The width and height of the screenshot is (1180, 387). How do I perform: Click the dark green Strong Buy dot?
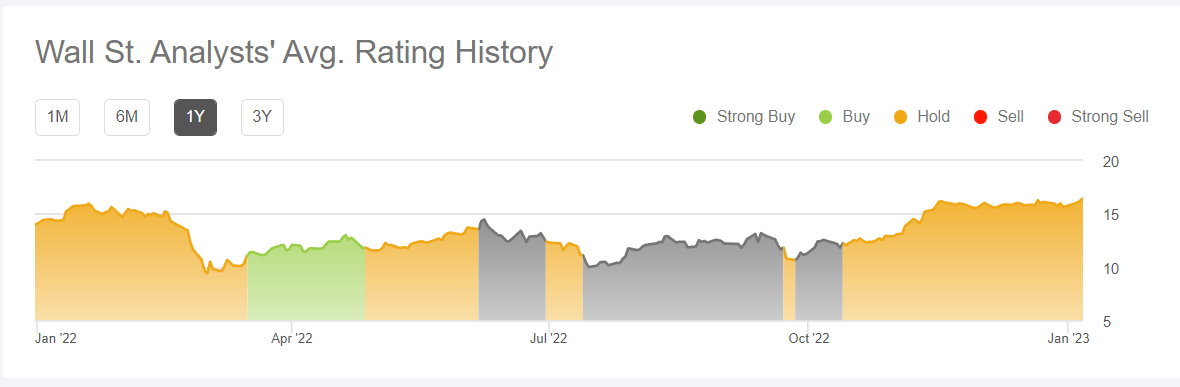point(699,117)
